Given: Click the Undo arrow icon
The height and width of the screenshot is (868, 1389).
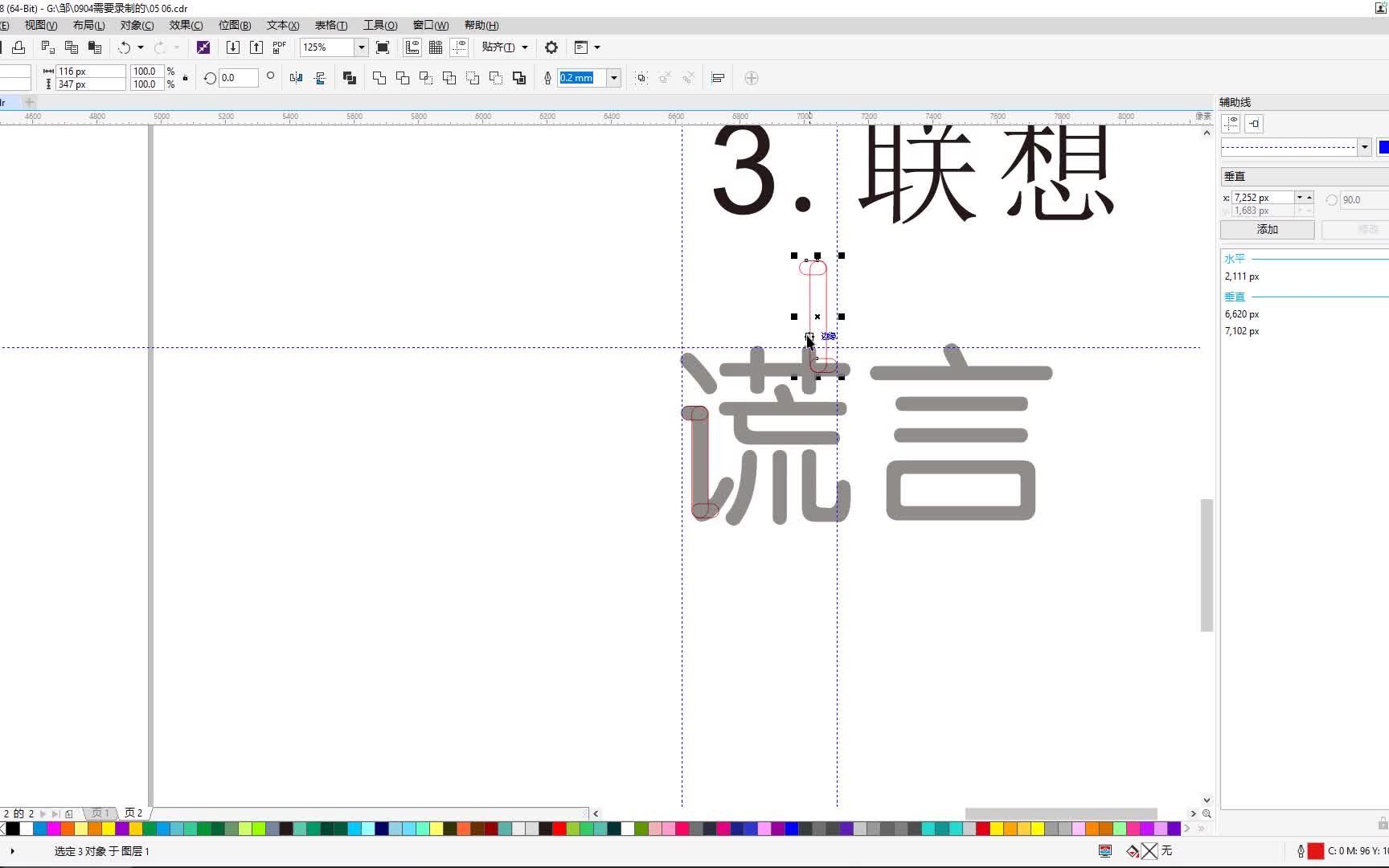Looking at the screenshot, I should pyautogui.click(x=125, y=47).
